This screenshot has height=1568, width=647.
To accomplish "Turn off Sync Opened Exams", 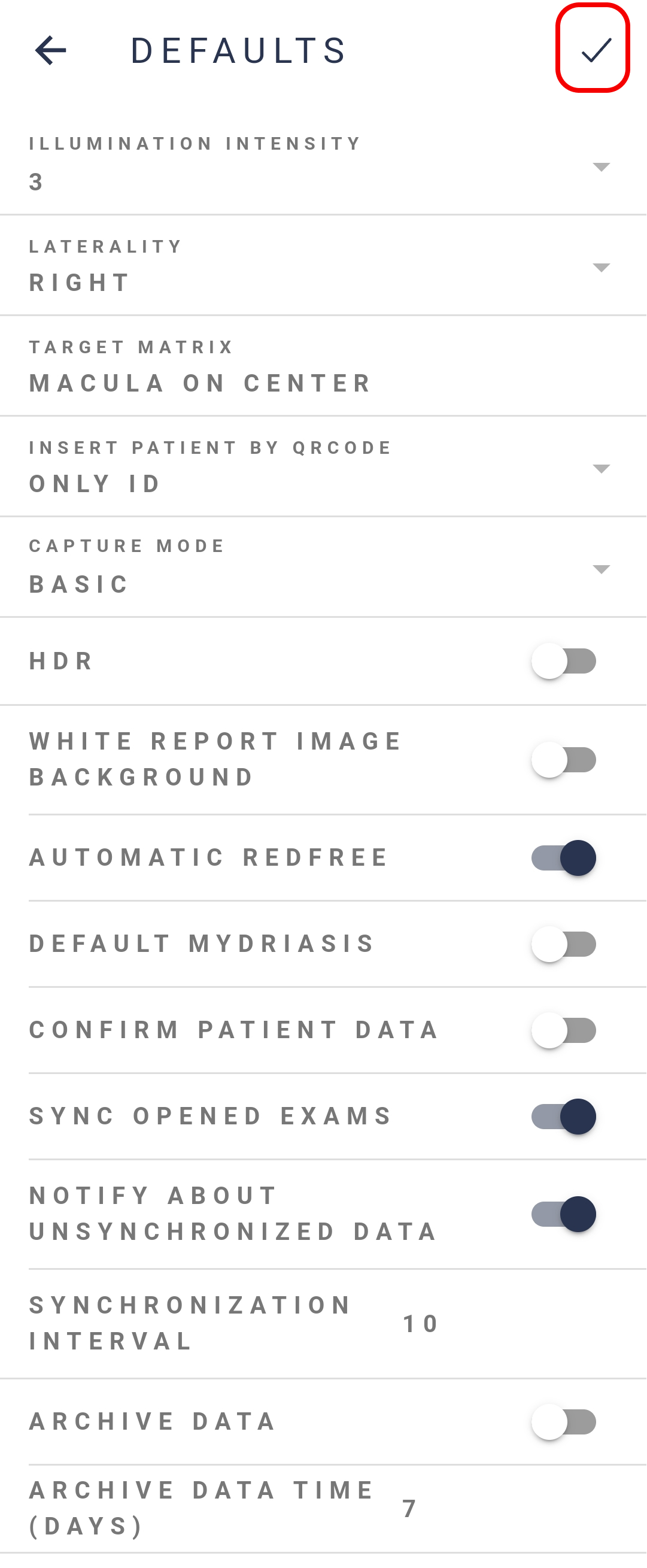I will click(x=564, y=1117).
